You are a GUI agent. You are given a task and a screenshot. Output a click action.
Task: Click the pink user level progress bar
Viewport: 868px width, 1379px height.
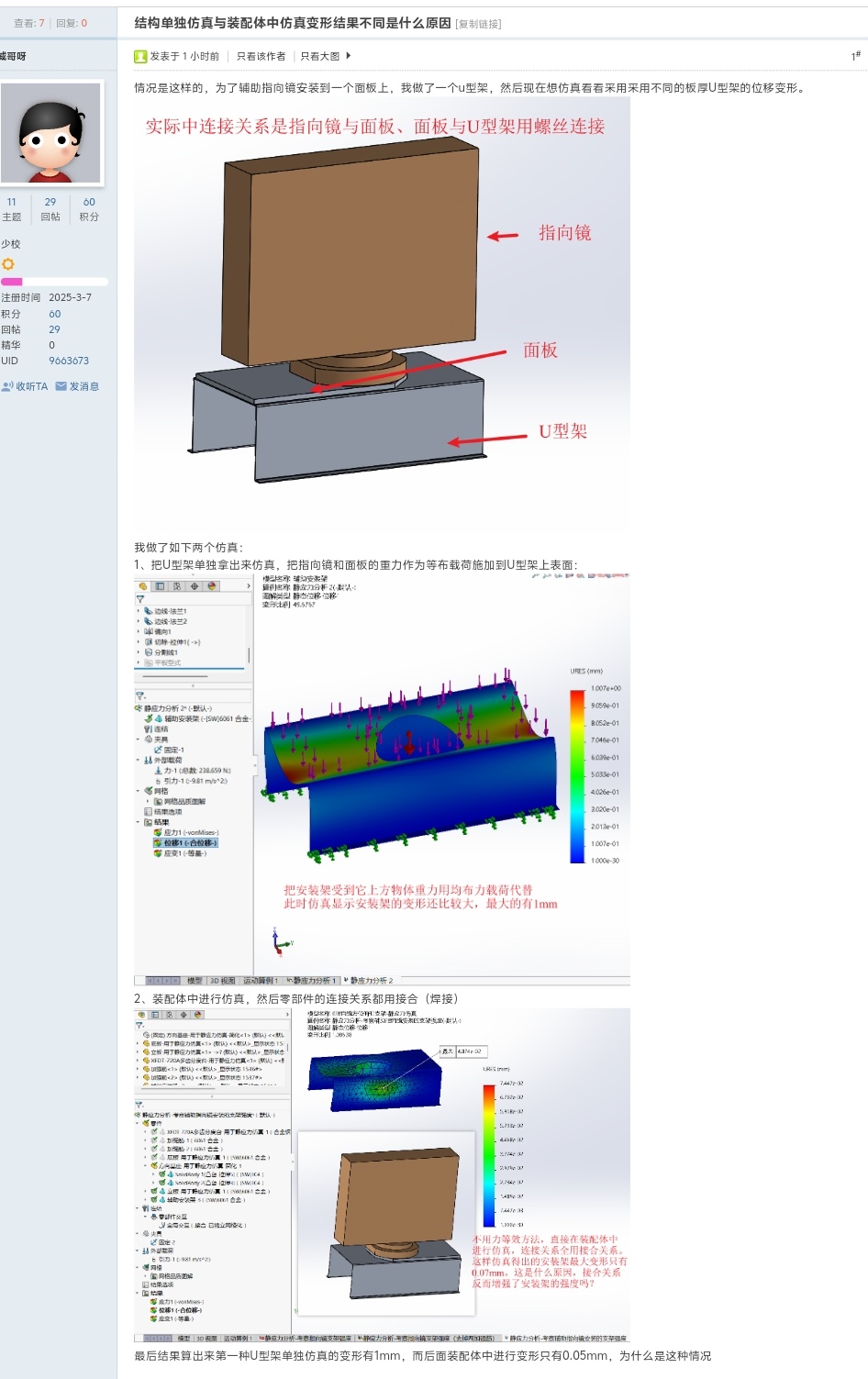54,282
